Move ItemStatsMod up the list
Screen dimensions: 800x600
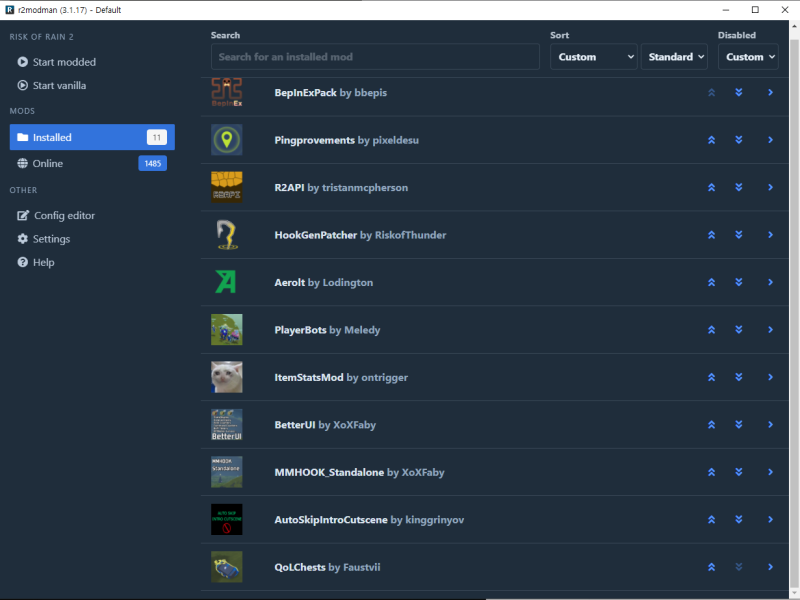[711, 377]
